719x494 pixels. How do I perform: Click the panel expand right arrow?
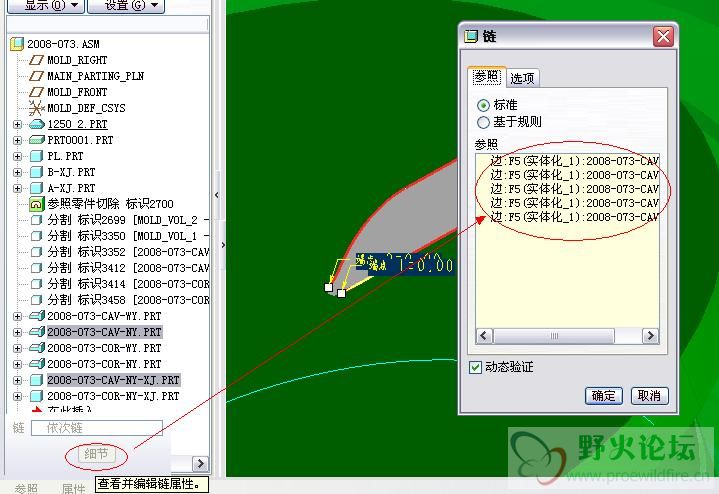tap(223, 245)
